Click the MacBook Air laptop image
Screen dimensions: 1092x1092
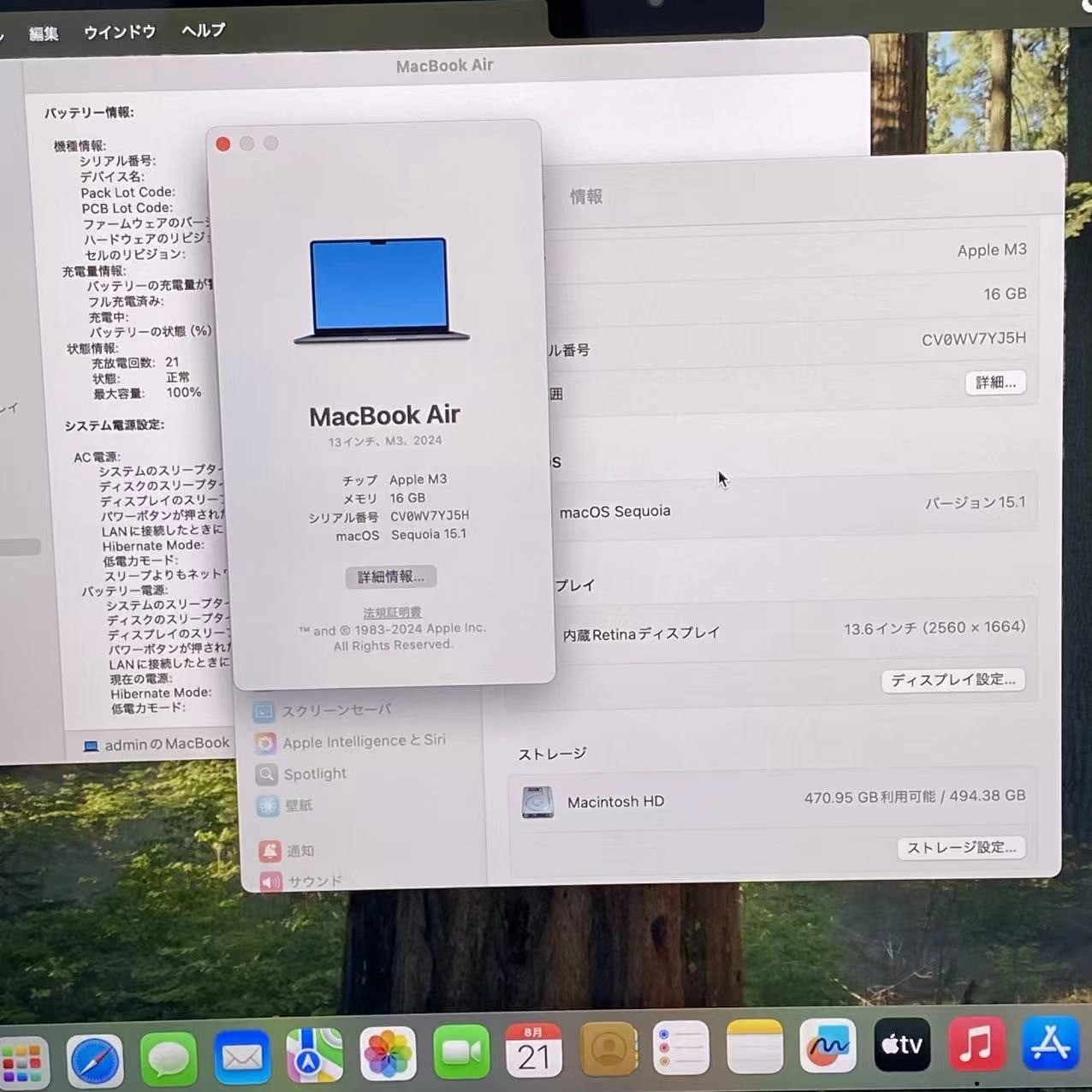381,291
